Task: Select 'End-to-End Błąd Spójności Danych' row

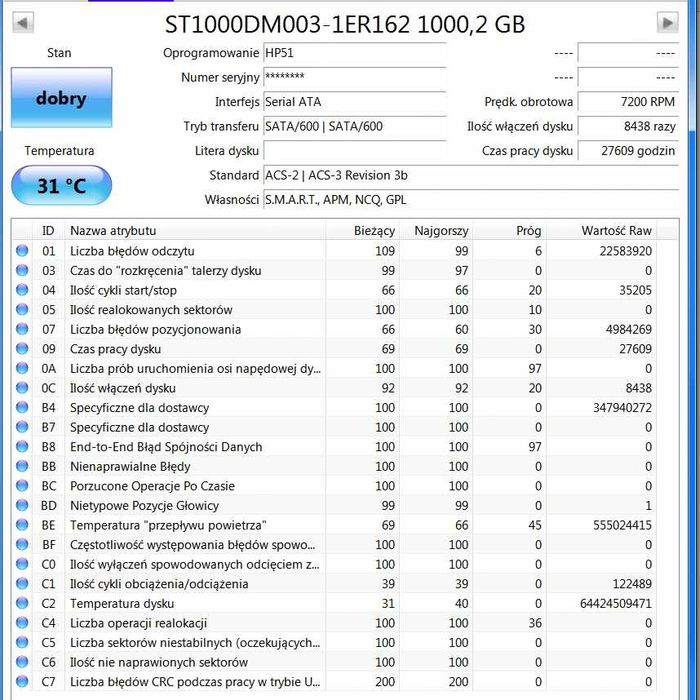Action: [334, 447]
